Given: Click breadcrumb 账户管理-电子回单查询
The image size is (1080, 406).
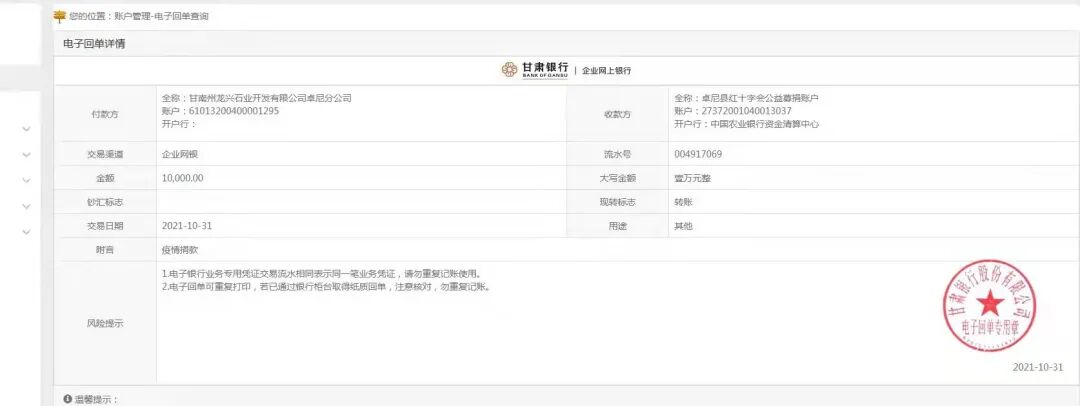Looking at the screenshot, I should [x=161, y=17].
